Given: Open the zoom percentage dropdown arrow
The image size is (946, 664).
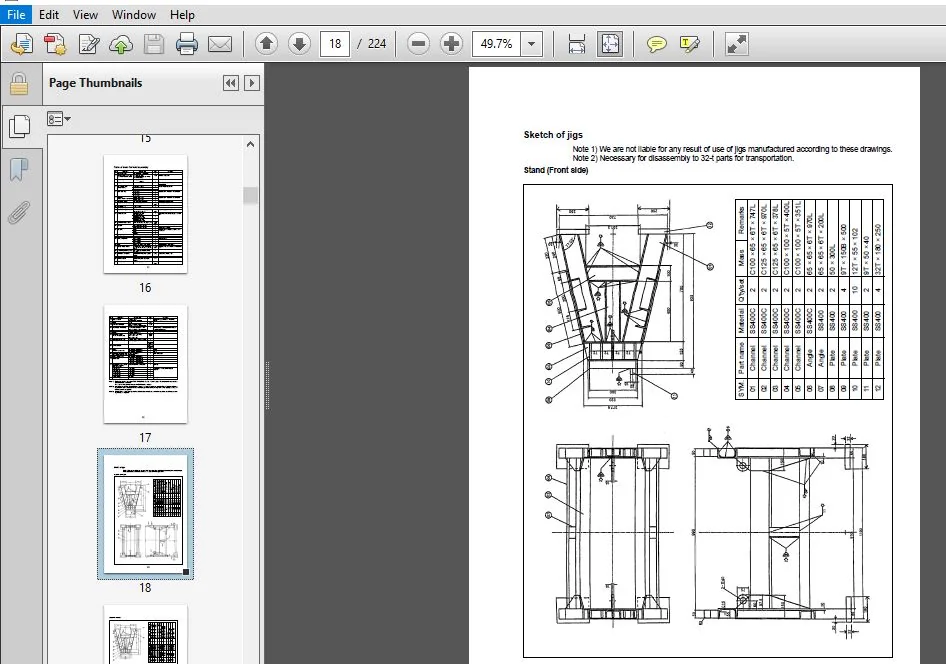Looking at the screenshot, I should click(532, 43).
